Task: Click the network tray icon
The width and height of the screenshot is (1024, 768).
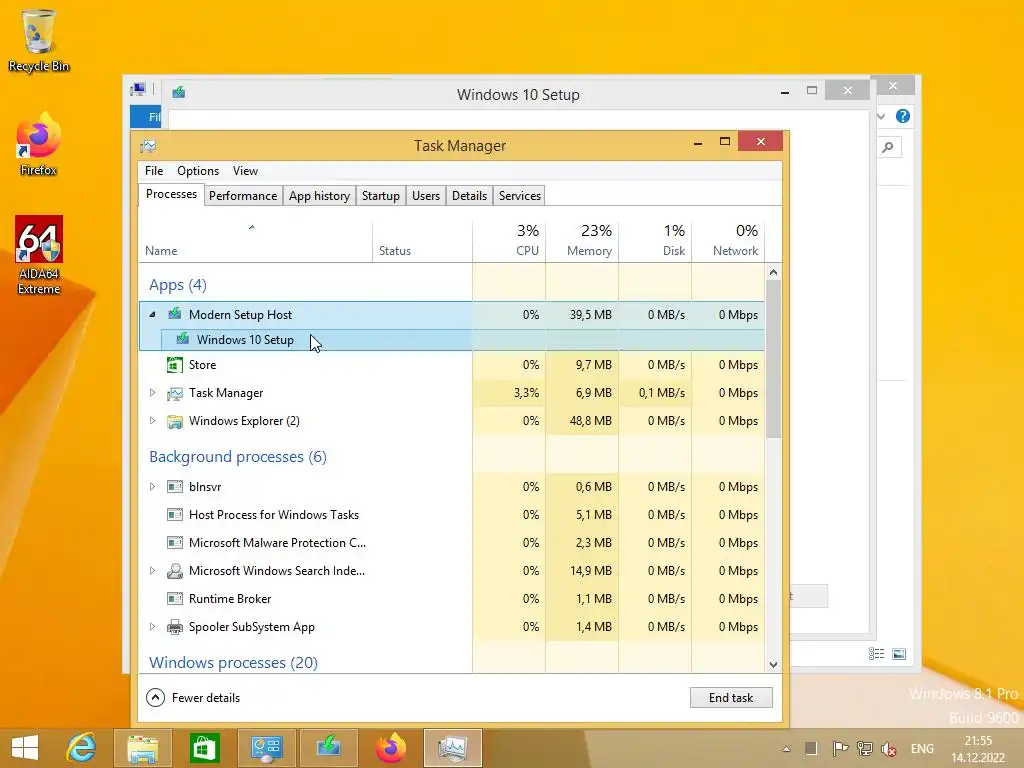Action: tap(865, 748)
